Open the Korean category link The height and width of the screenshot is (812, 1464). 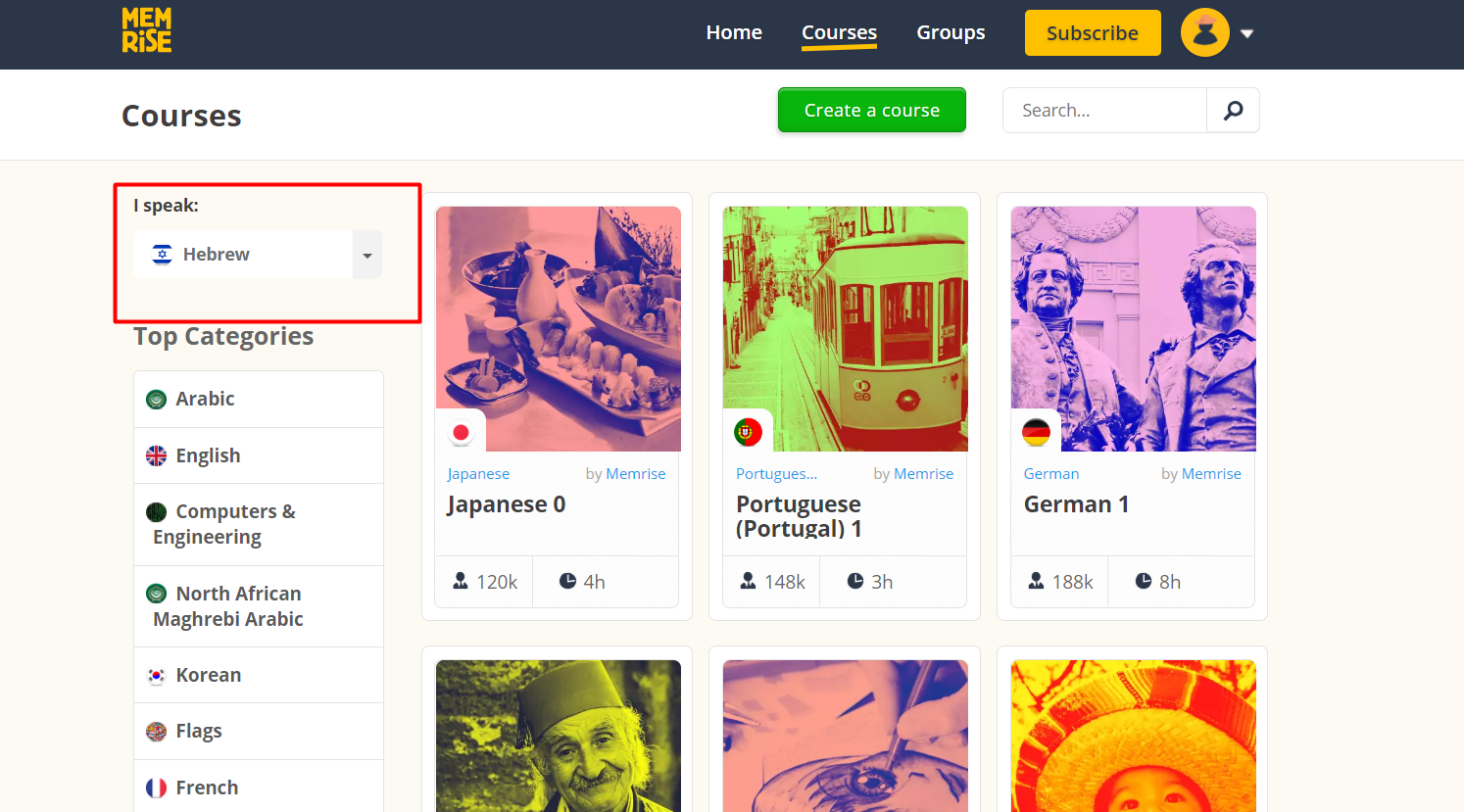(259, 675)
